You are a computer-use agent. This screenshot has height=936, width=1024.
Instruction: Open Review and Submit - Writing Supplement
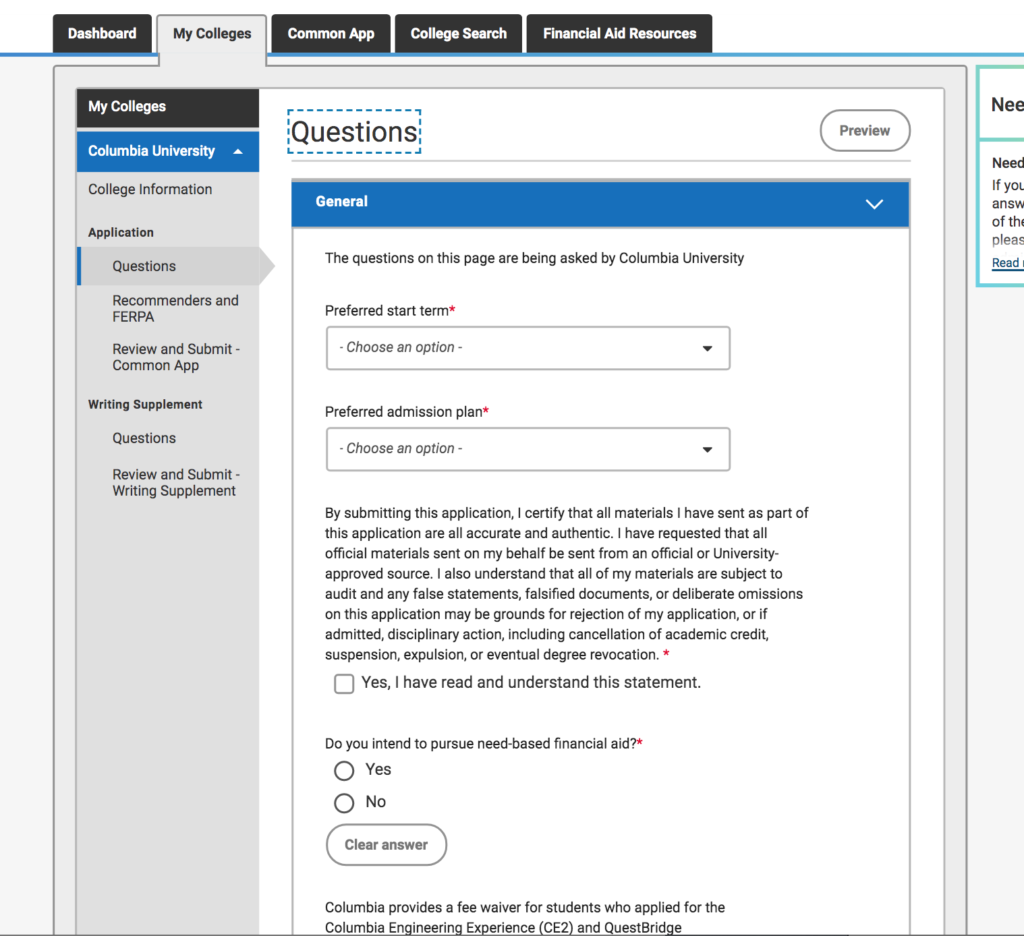176,483
